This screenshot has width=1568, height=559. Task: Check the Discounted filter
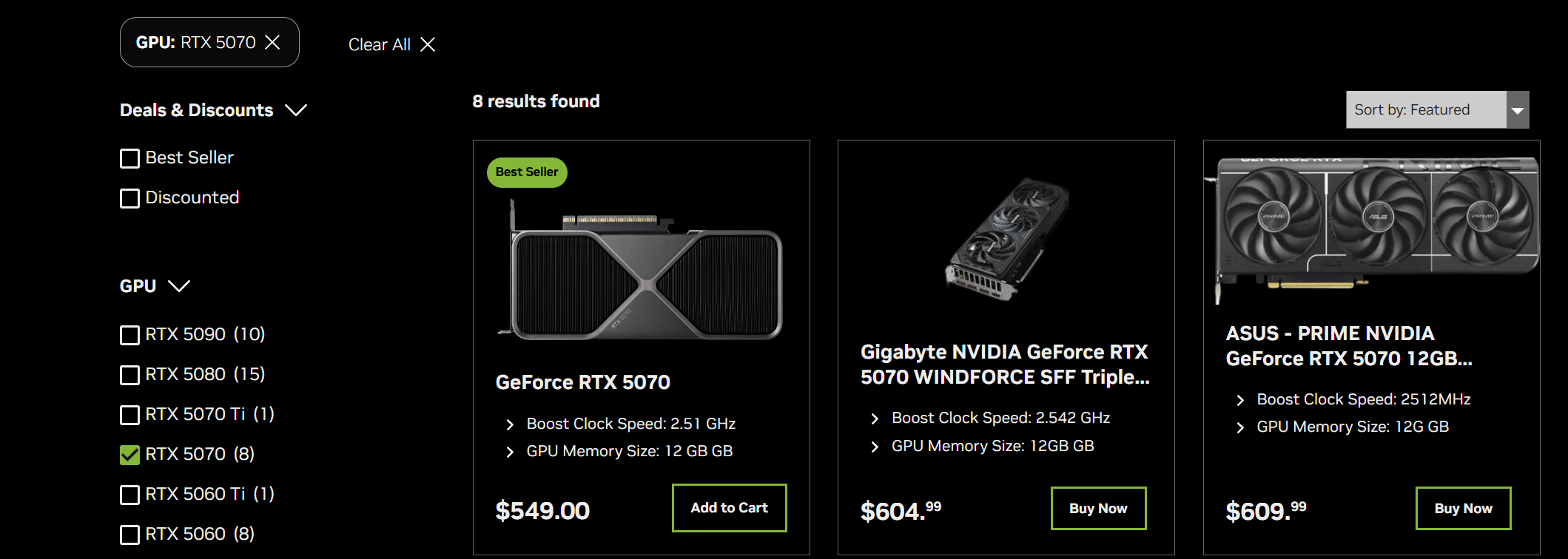[129, 198]
